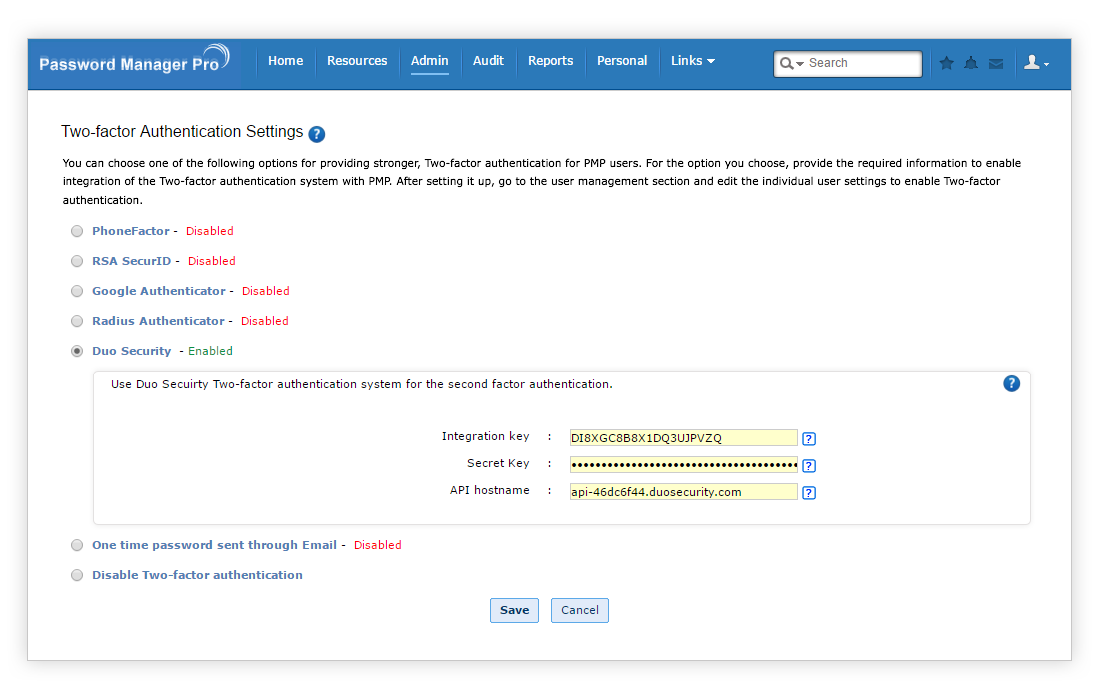Open the user account dropdown

[x=1036, y=63]
